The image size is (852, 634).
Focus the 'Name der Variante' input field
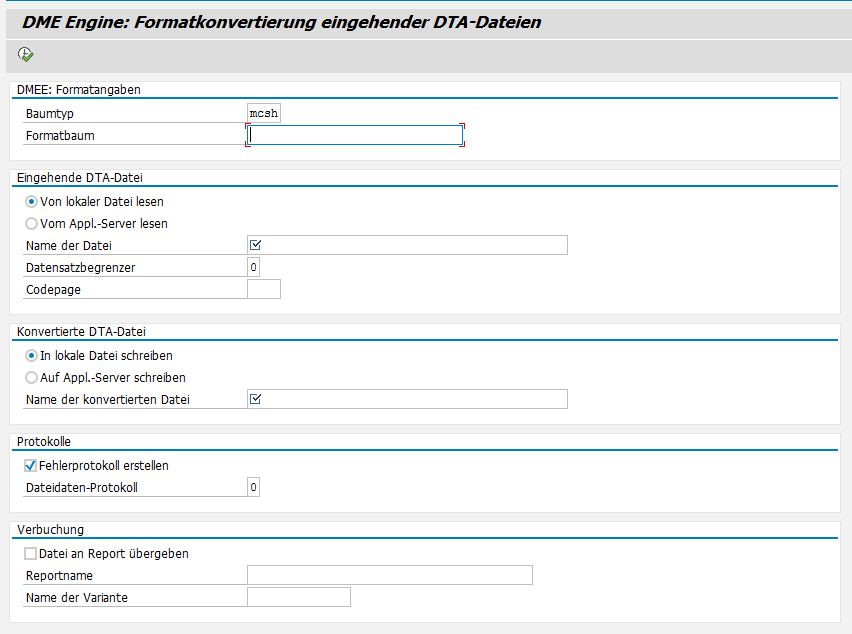pos(298,598)
